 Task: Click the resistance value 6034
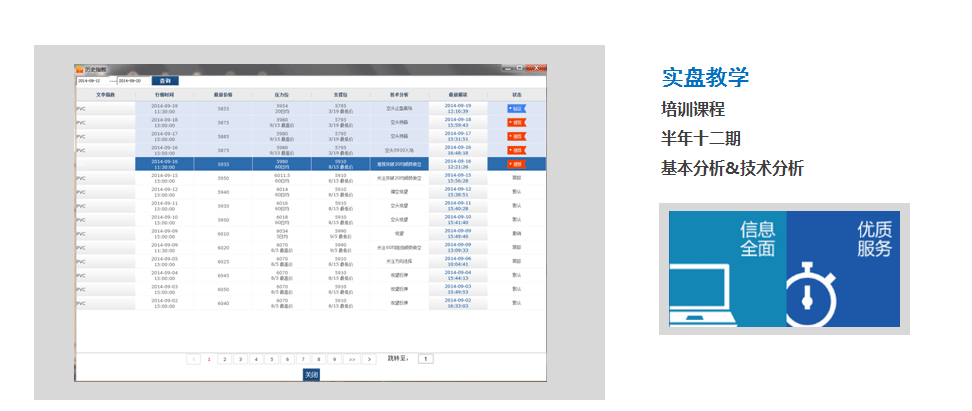(282, 231)
